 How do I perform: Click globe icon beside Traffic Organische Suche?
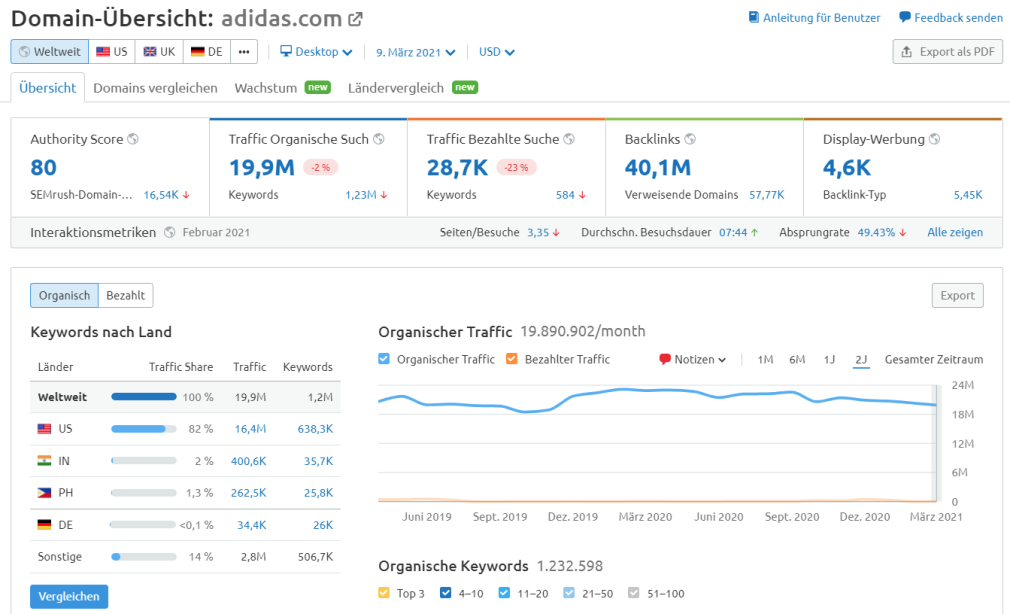point(379,140)
